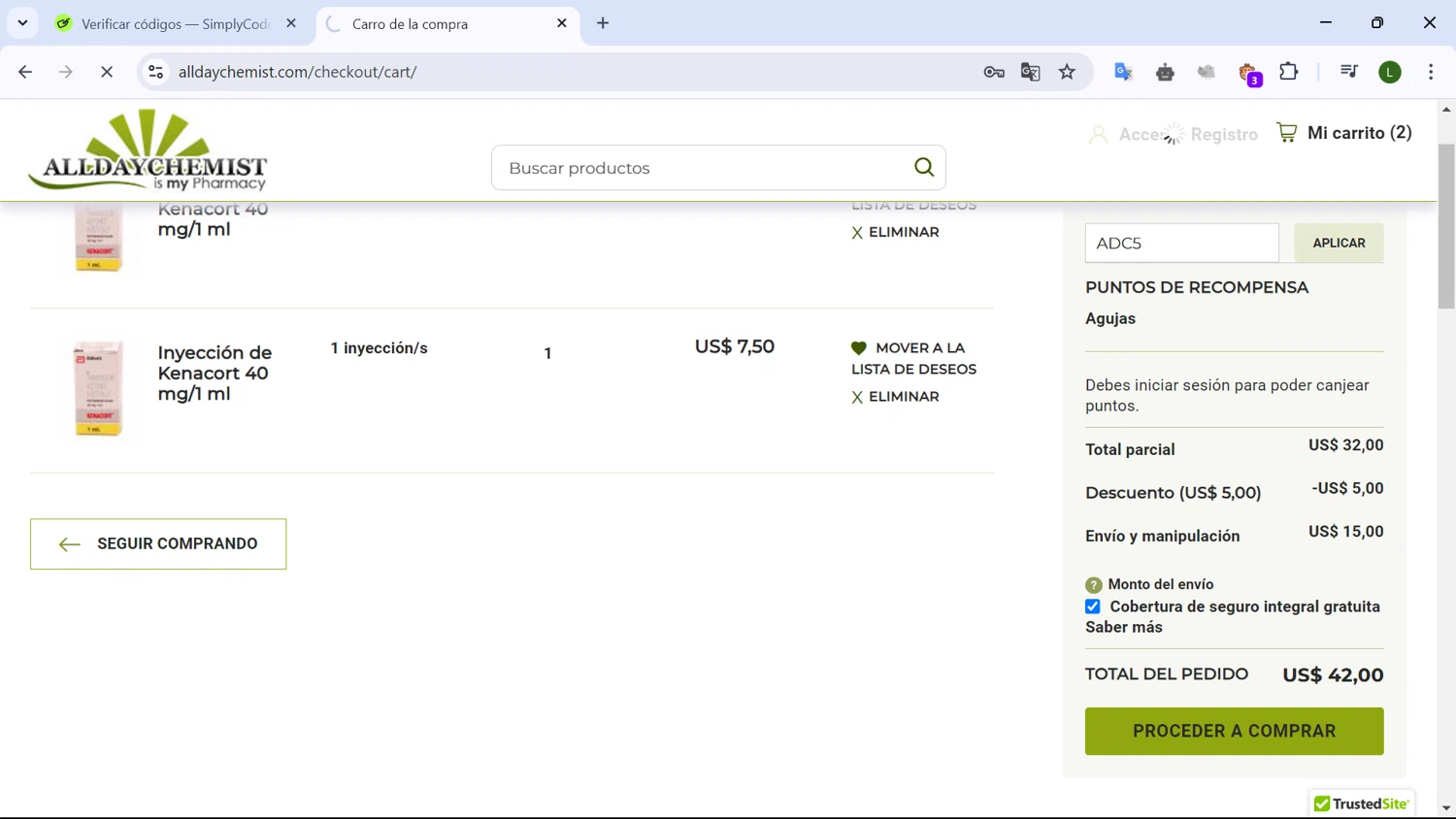
Task: Click Kenacort product thumbnail in second row
Action: click(x=98, y=389)
